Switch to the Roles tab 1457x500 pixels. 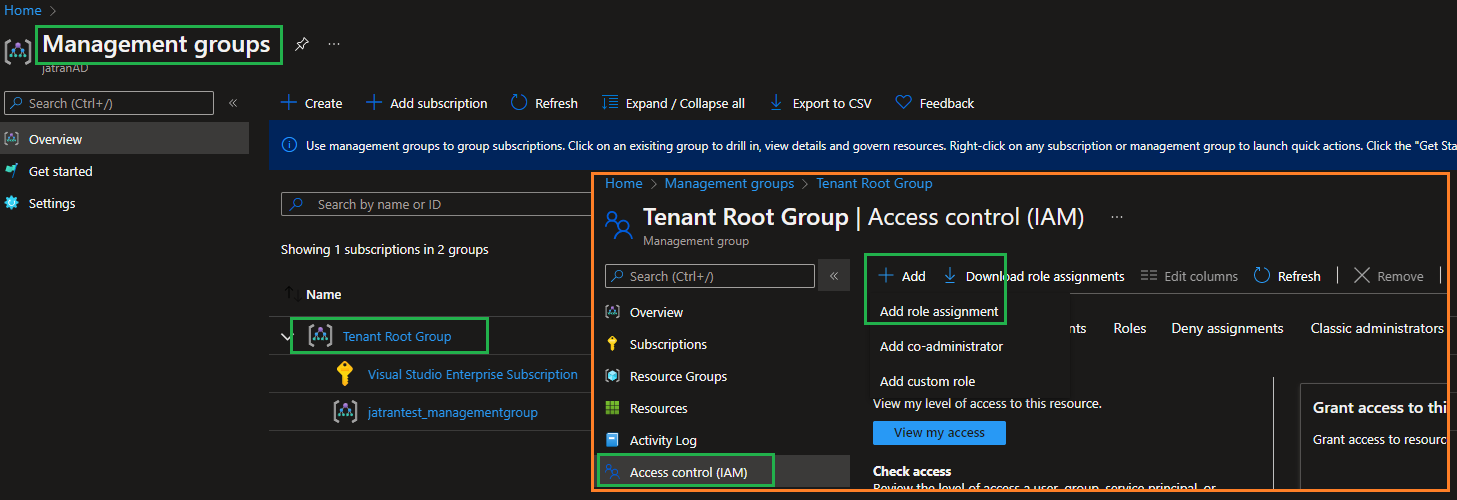[x=1130, y=328]
